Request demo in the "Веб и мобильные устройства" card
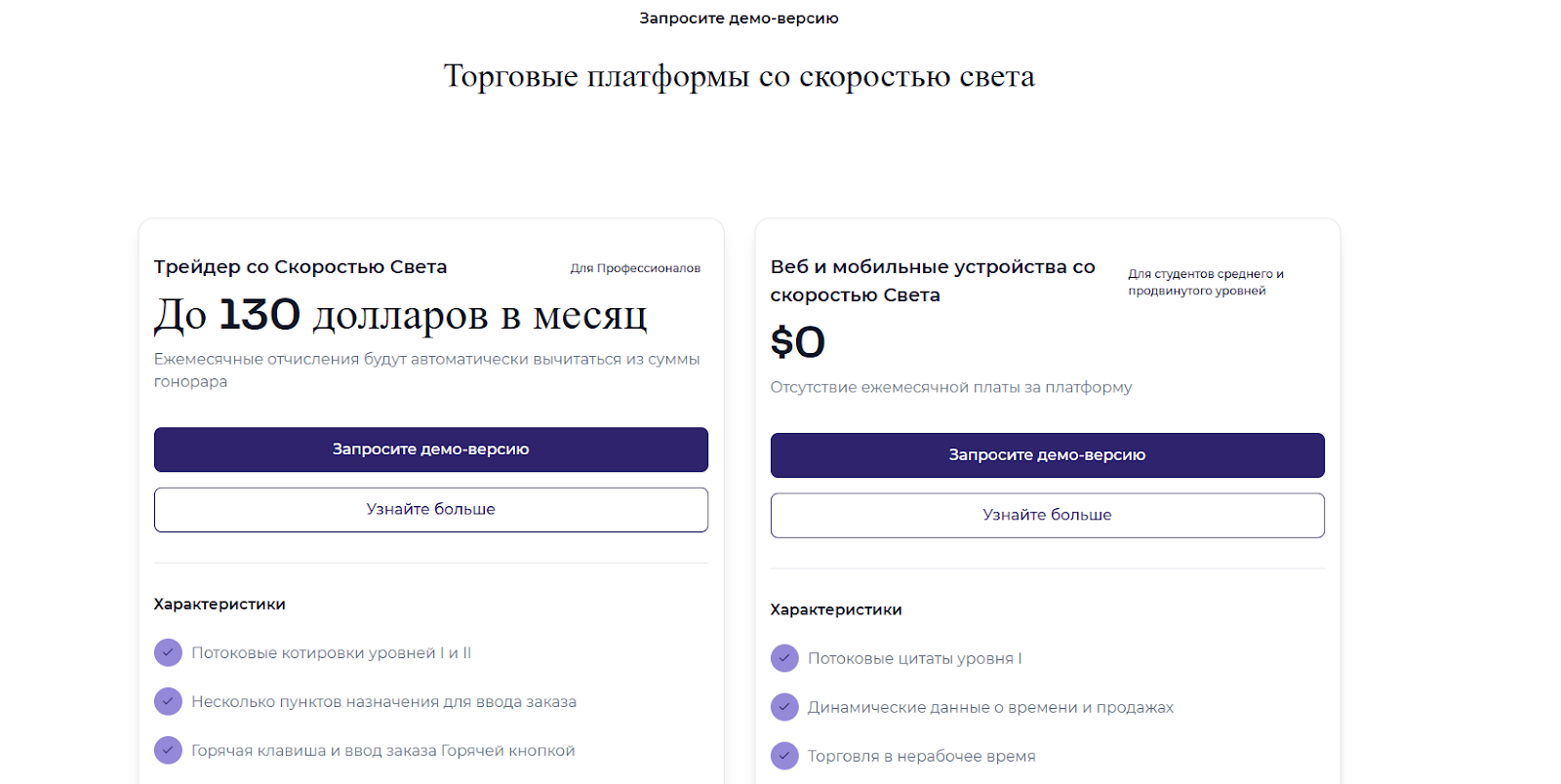The image size is (1561, 784). pyautogui.click(x=1047, y=455)
